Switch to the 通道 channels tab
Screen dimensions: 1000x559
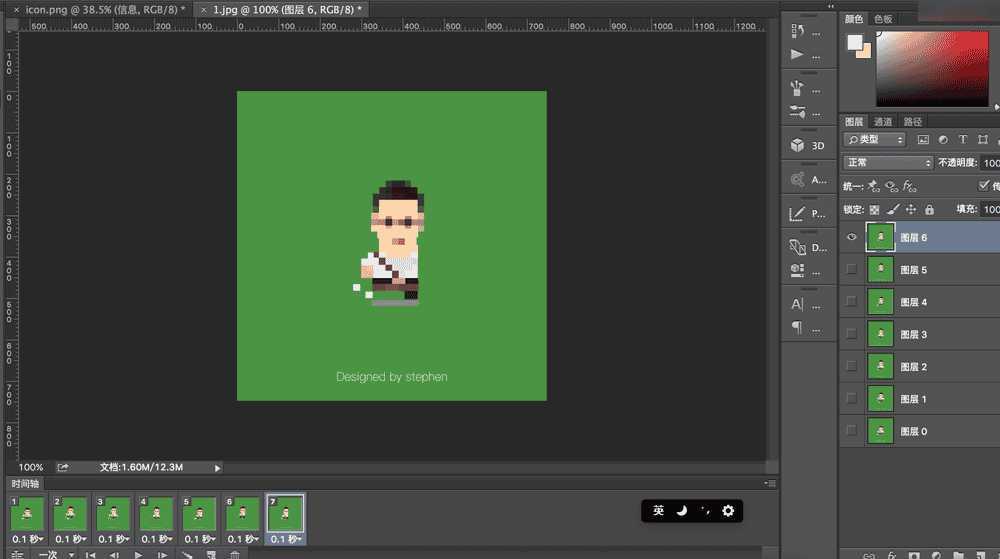[883, 122]
